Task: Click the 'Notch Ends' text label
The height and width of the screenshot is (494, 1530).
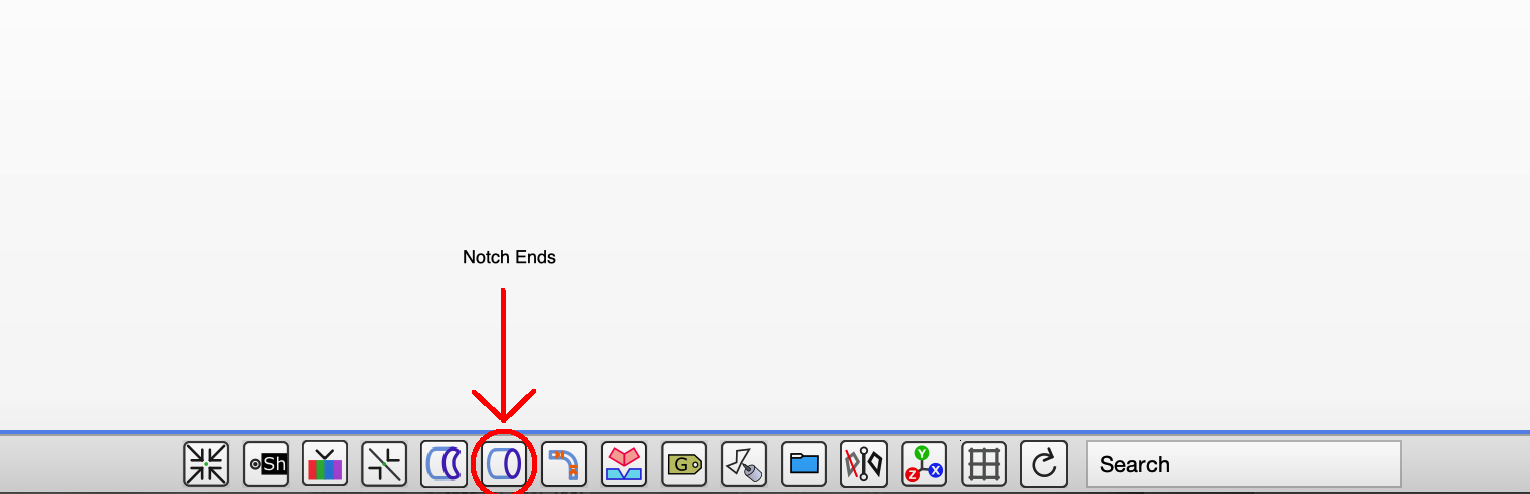Action: (x=509, y=257)
